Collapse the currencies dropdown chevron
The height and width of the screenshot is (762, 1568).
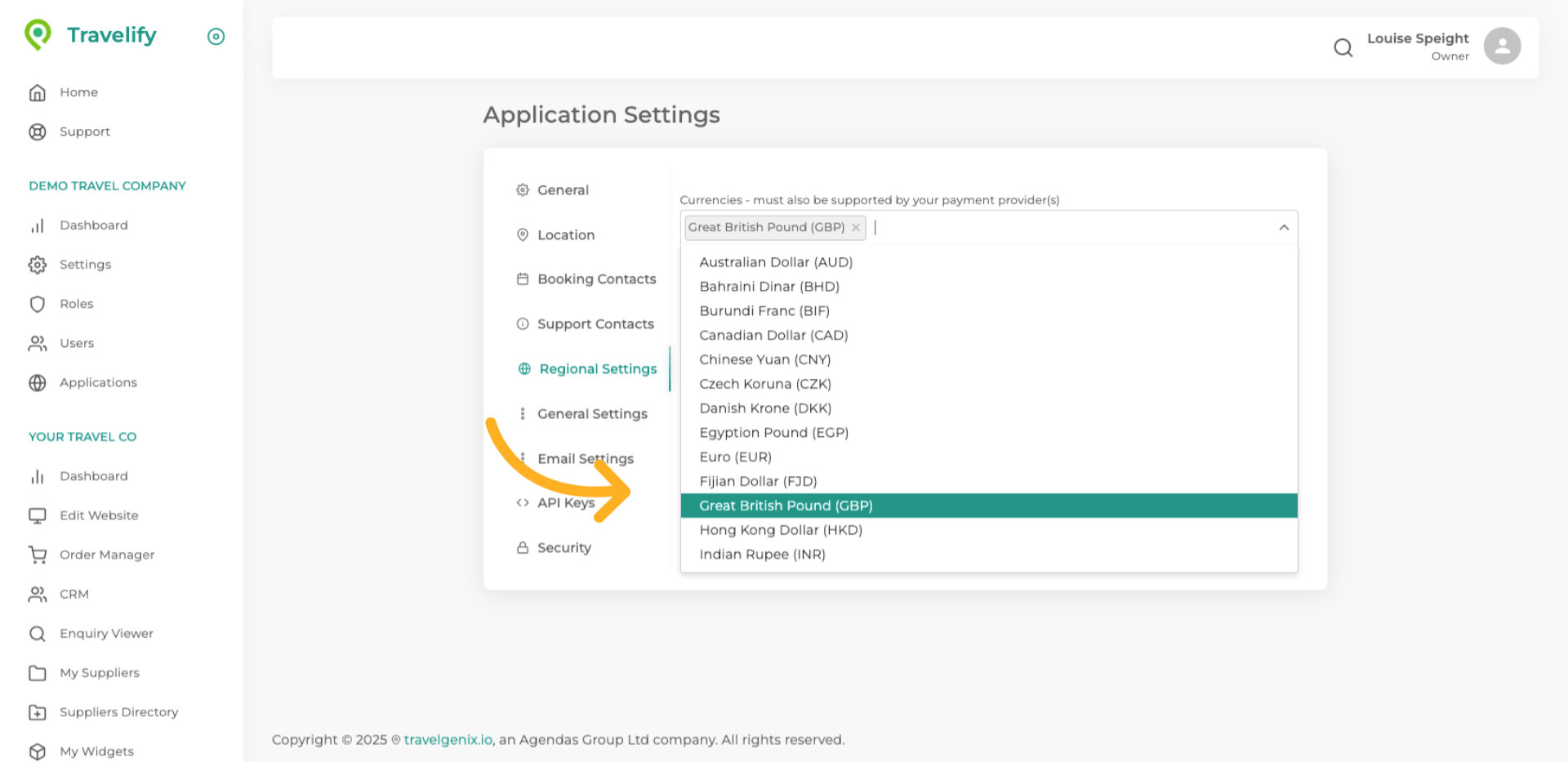click(x=1283, y=226)
